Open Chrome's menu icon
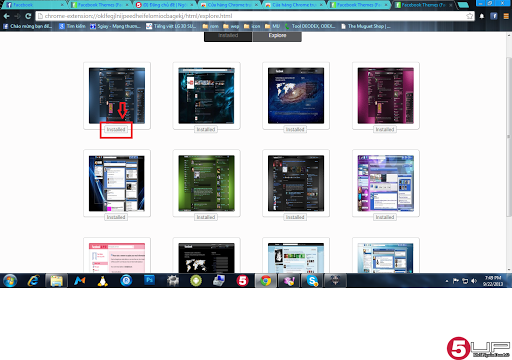The width and height of the screenshot is (512, 360). [x=506, y=16]
